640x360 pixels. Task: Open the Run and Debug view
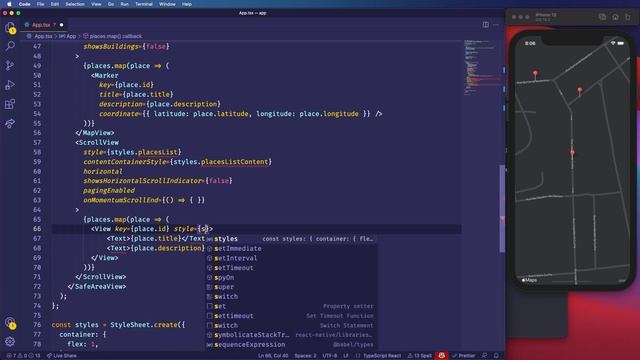pyautogui.click(x=10, y=85)
